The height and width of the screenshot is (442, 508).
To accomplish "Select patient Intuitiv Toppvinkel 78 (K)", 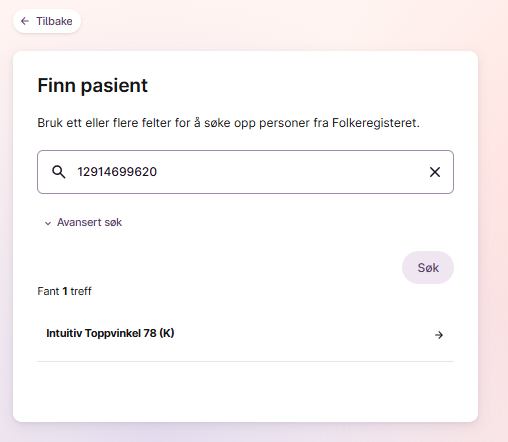I will coord(245,334).
